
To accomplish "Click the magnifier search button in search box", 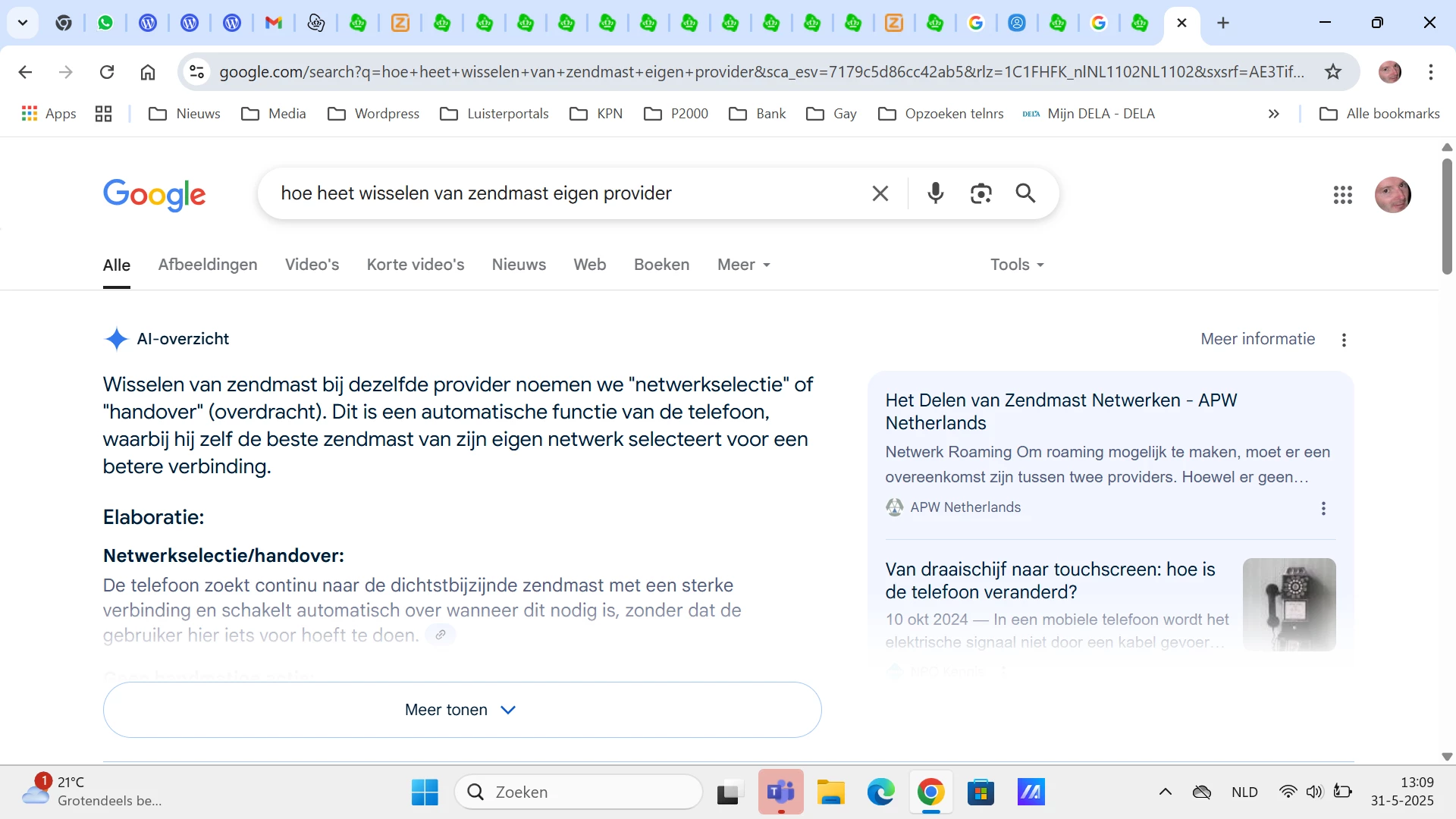I will pyautogui.click(x=1025, y=193).
